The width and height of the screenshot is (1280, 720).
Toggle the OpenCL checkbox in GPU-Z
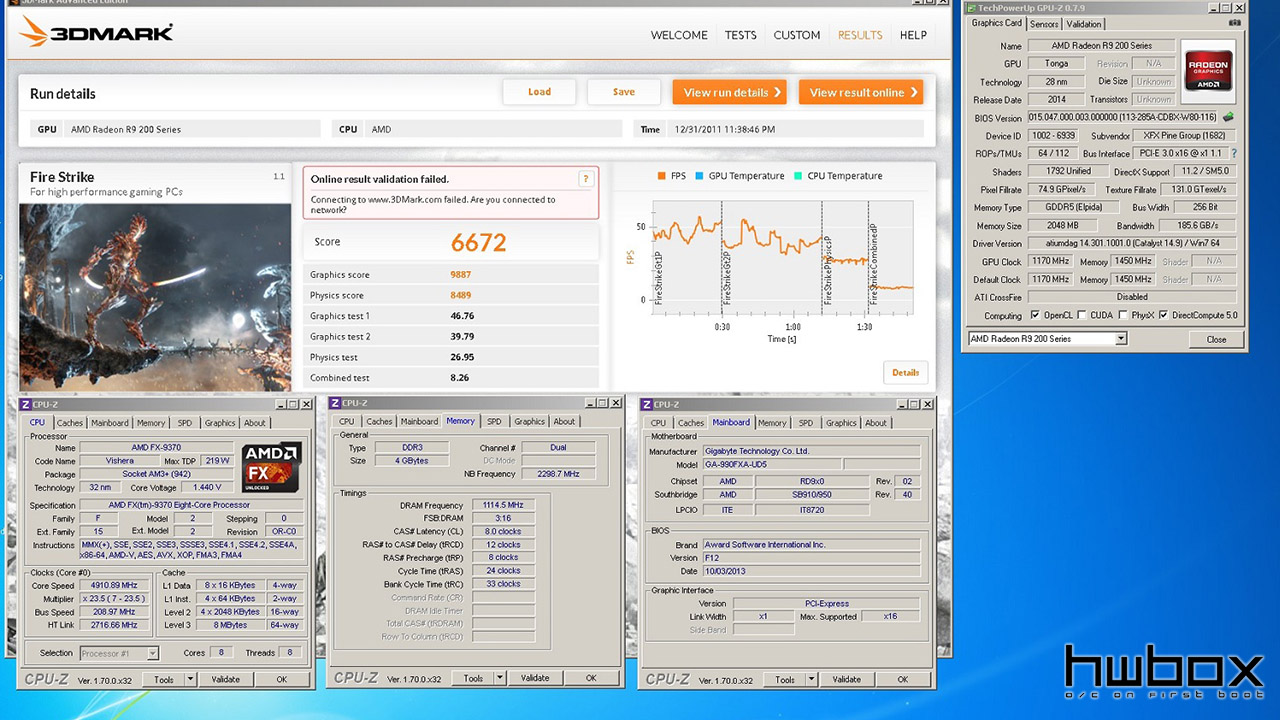(x=1035, y=315)
